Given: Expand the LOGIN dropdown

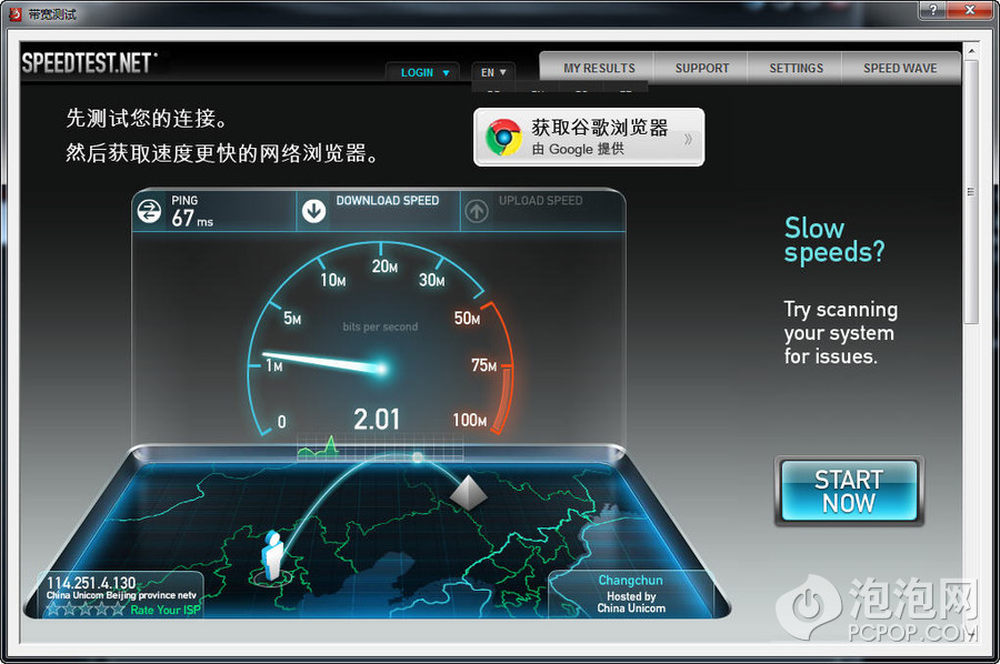Looking at the screenshot, I should (423, 72).
